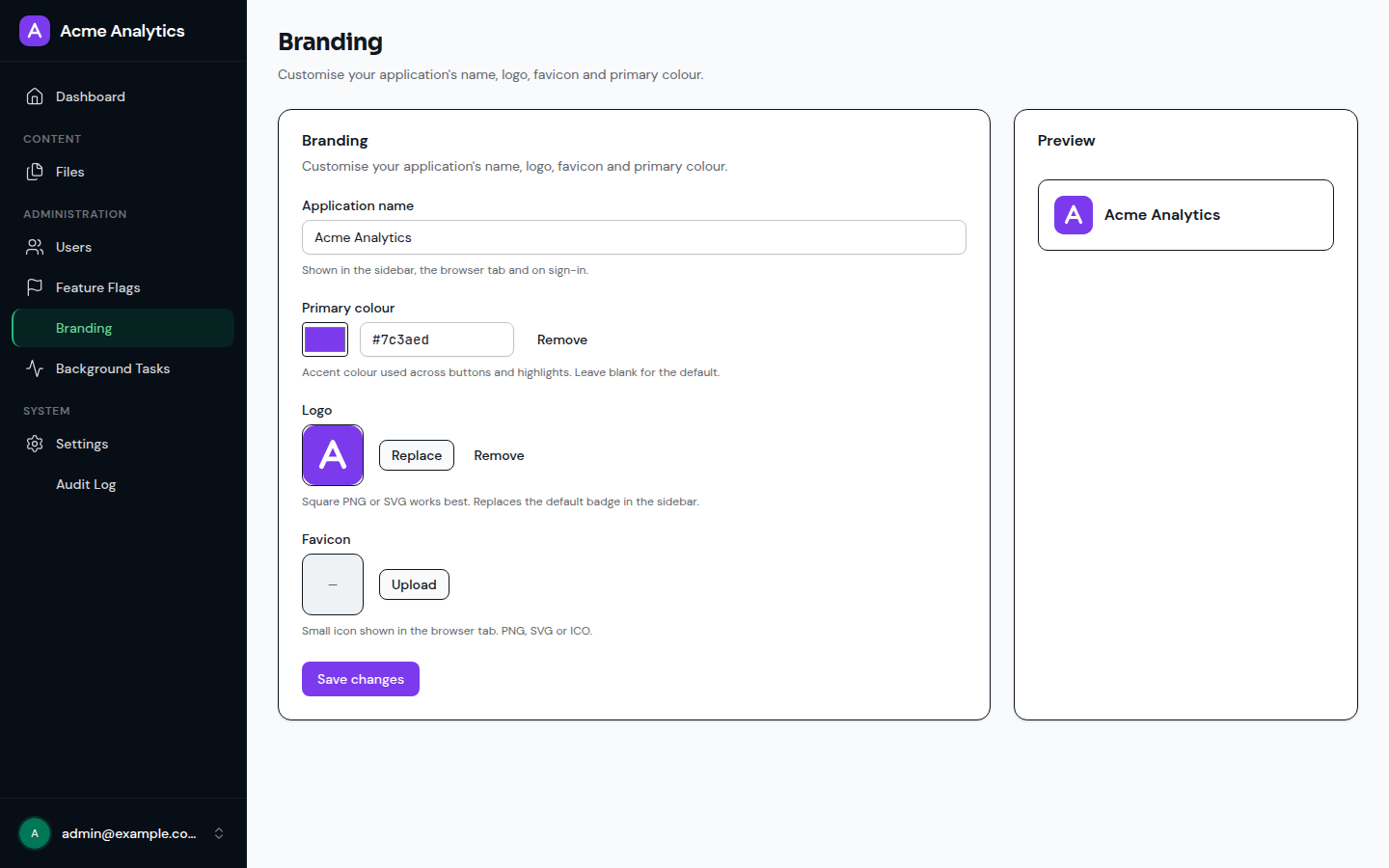Open the Settings page label
This screenshot has height=868, width=1389.
point(82,444)
